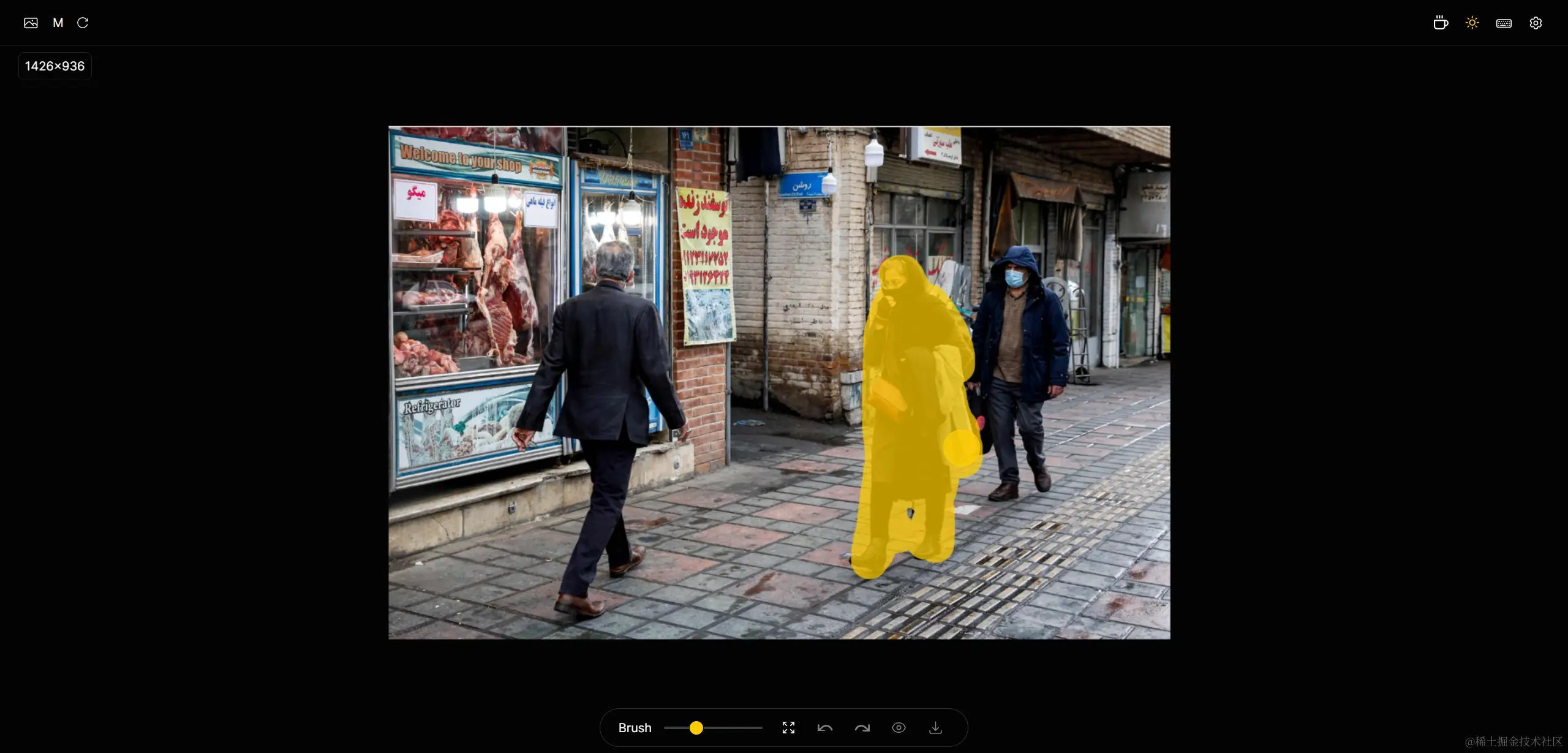The height and width of the screenshot is (753, 1568).
Task: Toggle the eye icon to show the original
Action: pyautogui.click(x=899, y=728)
